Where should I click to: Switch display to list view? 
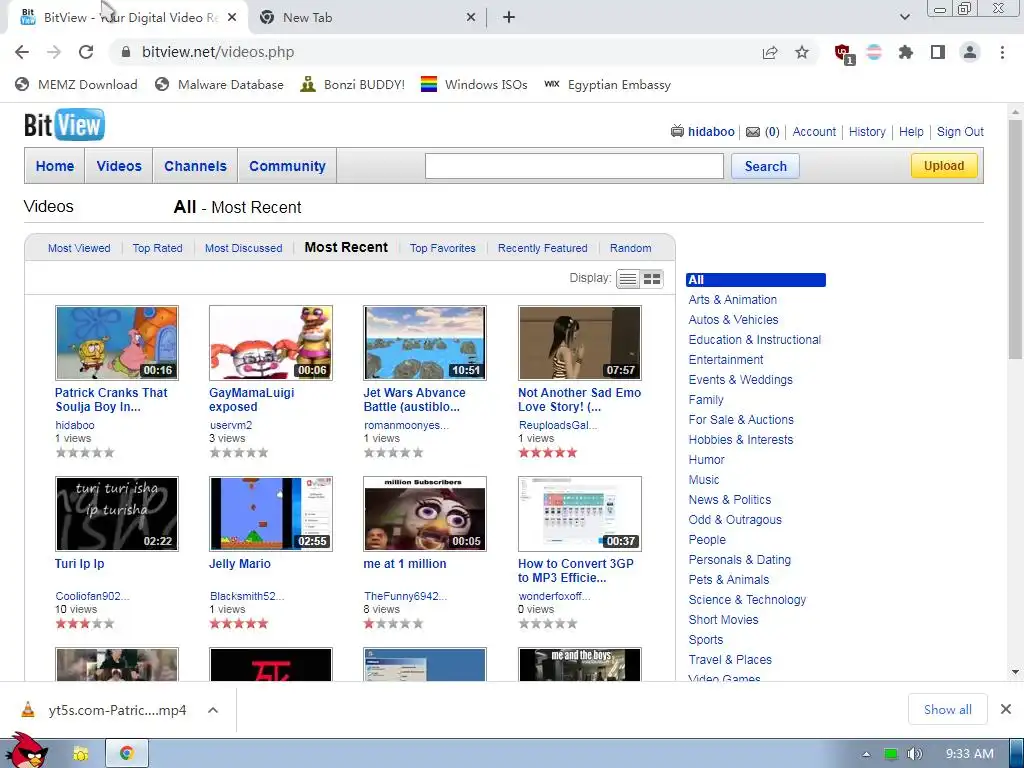tap(628, 279)
